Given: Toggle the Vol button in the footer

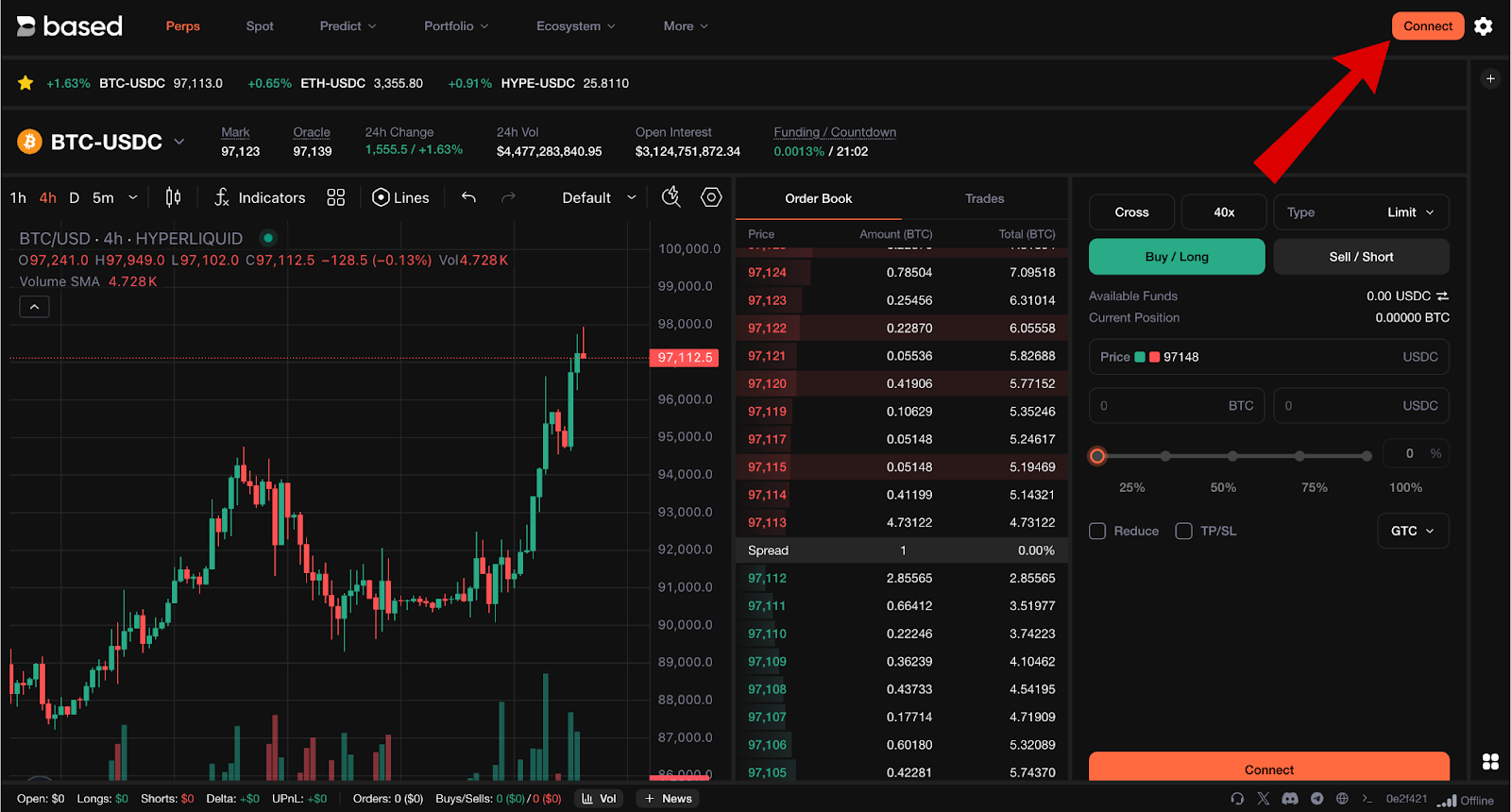Looking at the screenshot, I should tap(599, 799).
